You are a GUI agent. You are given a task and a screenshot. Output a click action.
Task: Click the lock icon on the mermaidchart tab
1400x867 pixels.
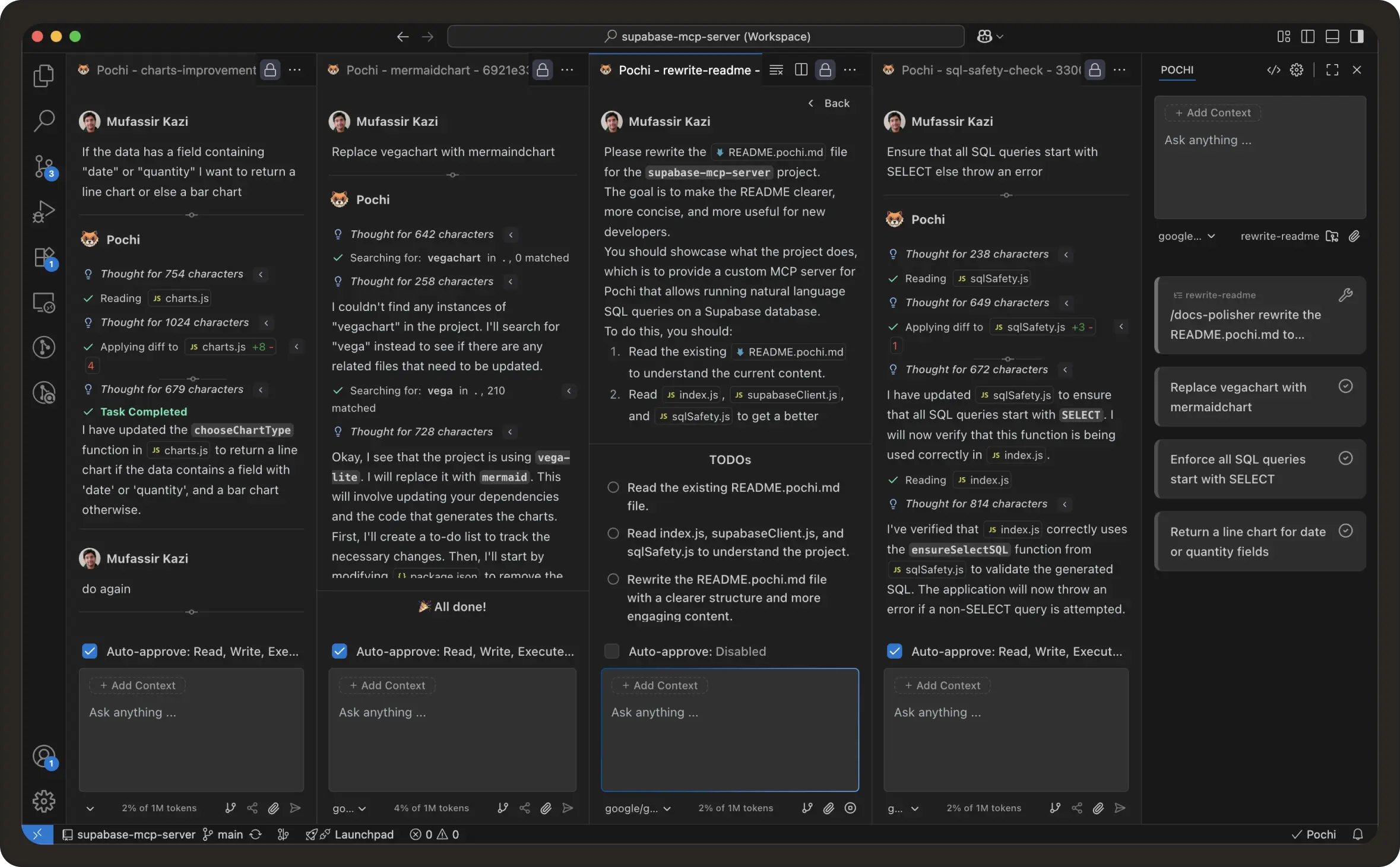[x=542, y=69]
